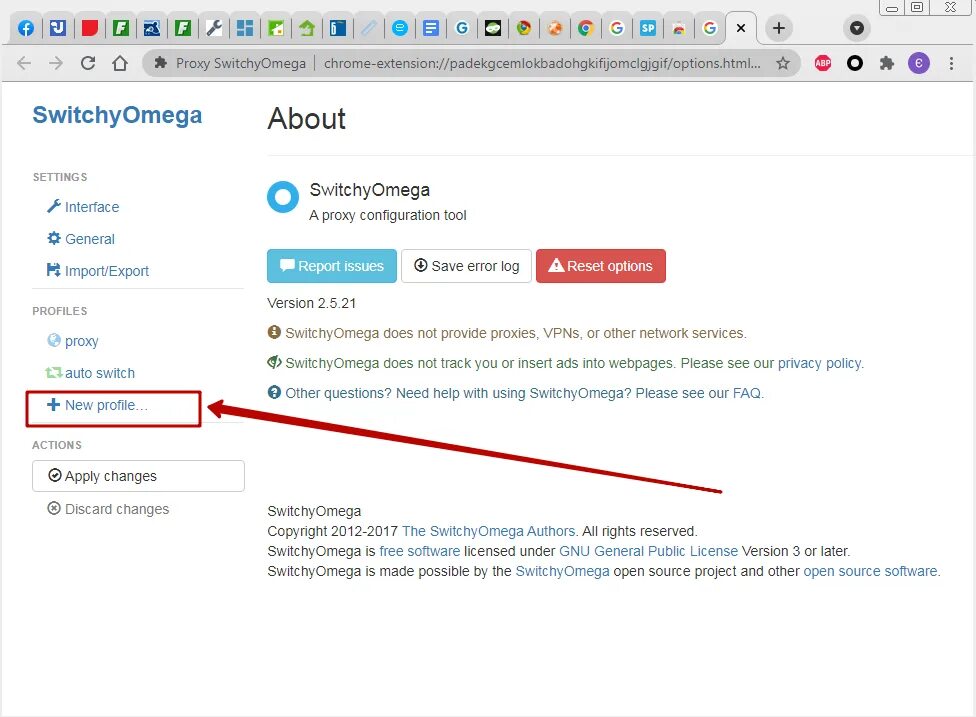Viewport: 976px width, 717px height.
Task: Click the eye-slash icon beside 'does not track you'
Action: pyautogui.click(x=274, y=362)
